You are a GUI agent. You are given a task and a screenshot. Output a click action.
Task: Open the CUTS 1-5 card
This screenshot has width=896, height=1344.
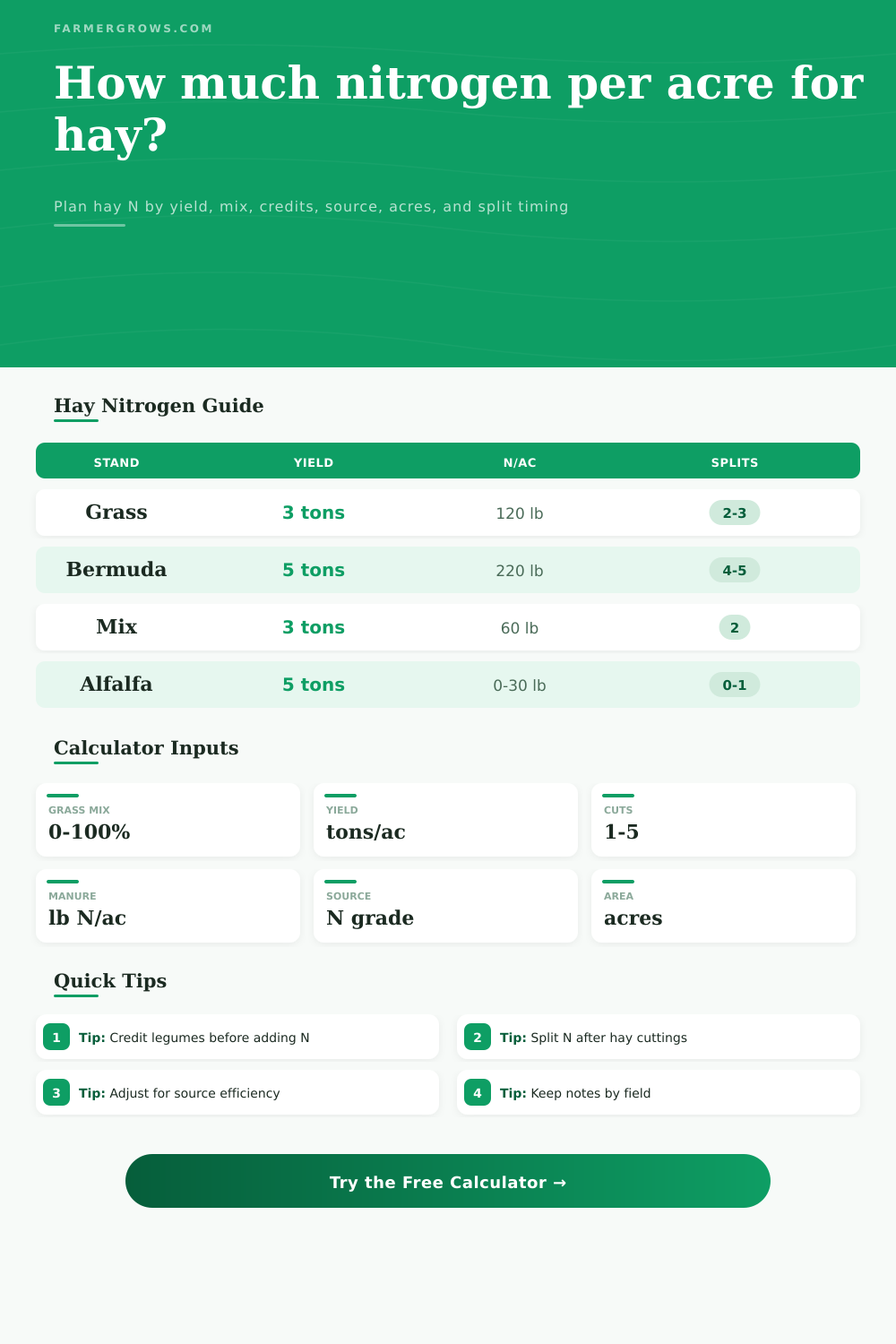(723, 820)
